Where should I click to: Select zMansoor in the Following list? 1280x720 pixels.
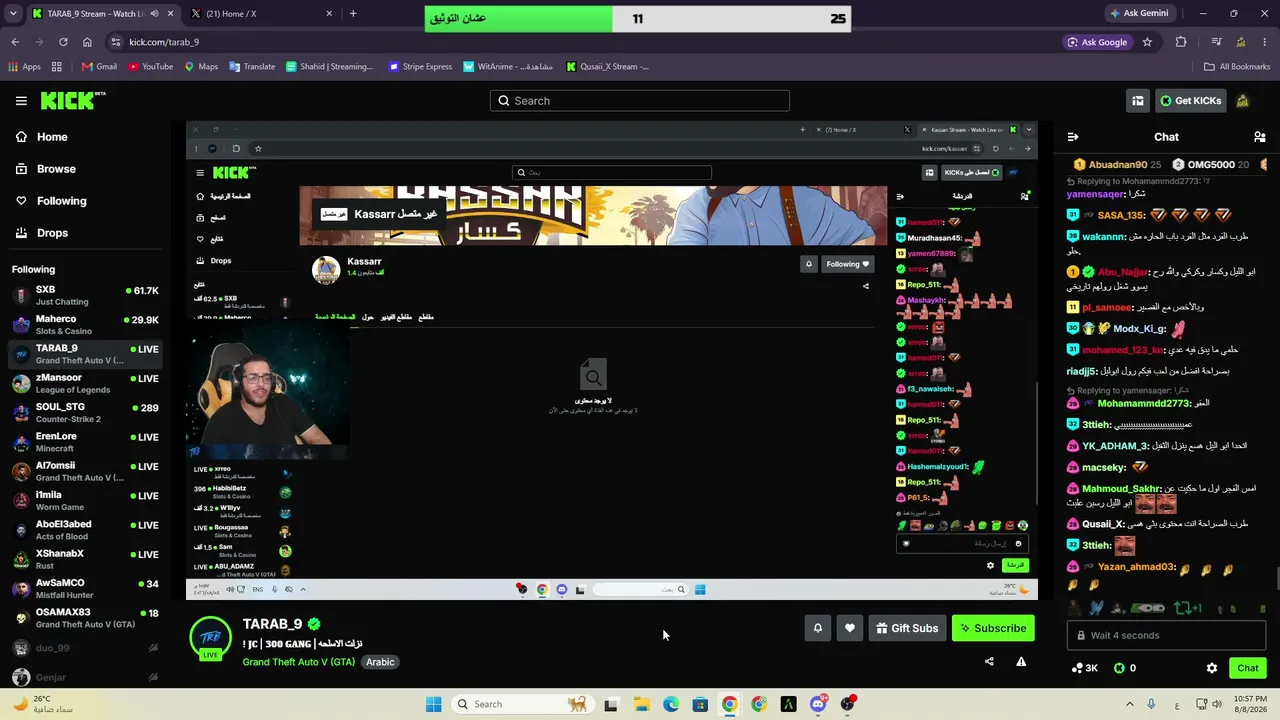point(85,384)
